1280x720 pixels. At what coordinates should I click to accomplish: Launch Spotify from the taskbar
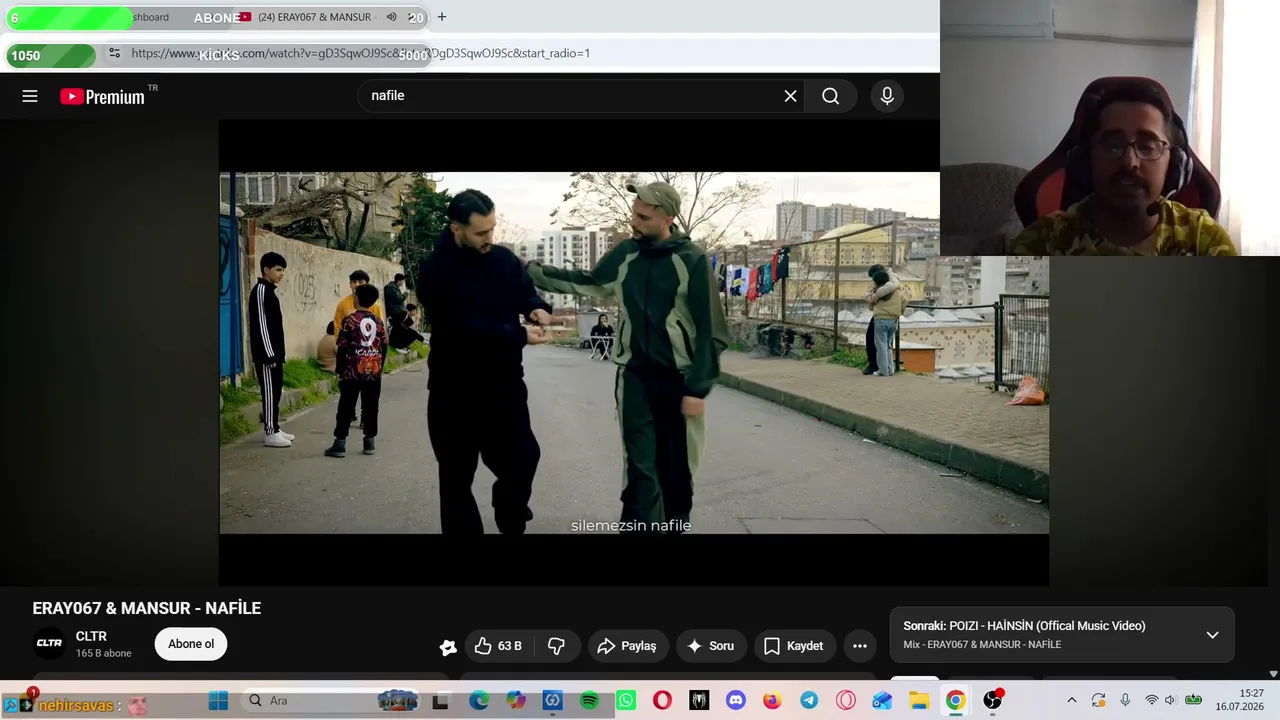point(589,701)
